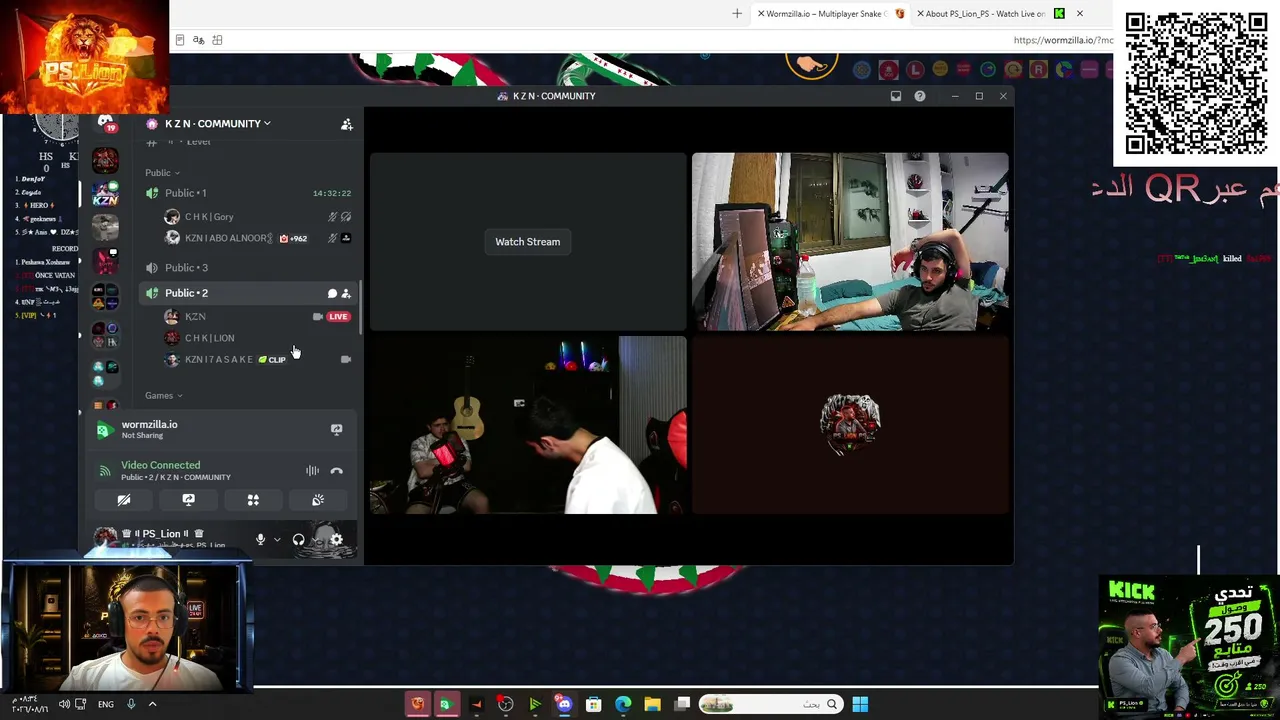This screenshot has width=1280, height=720.
Task: Click the avatar-only participant tile
Action: pos(850,425)
